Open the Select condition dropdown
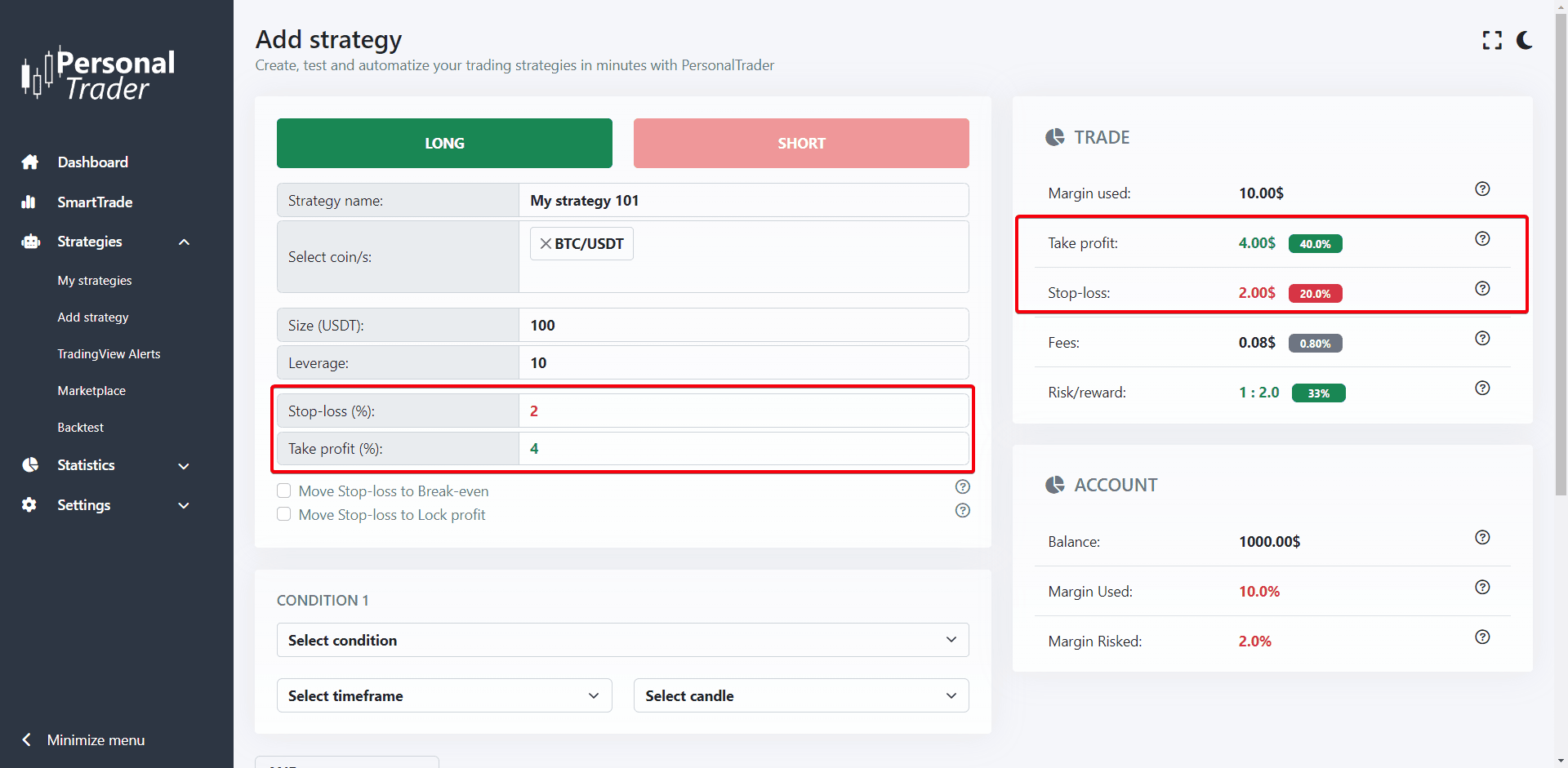Screen dimensions: 1568x768 coord(622,640)
